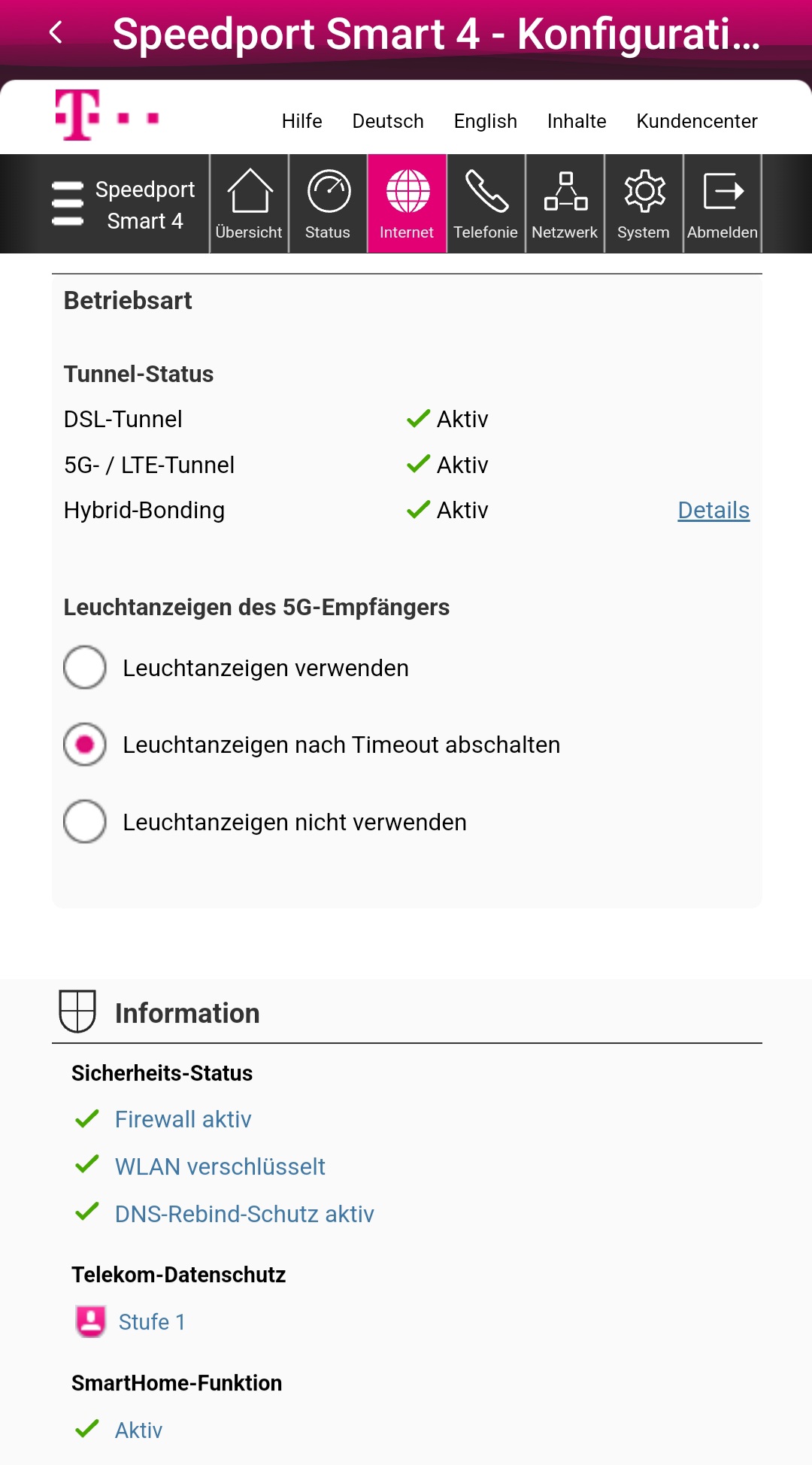
Task: Switch language to English
Action: click(485, 121)
